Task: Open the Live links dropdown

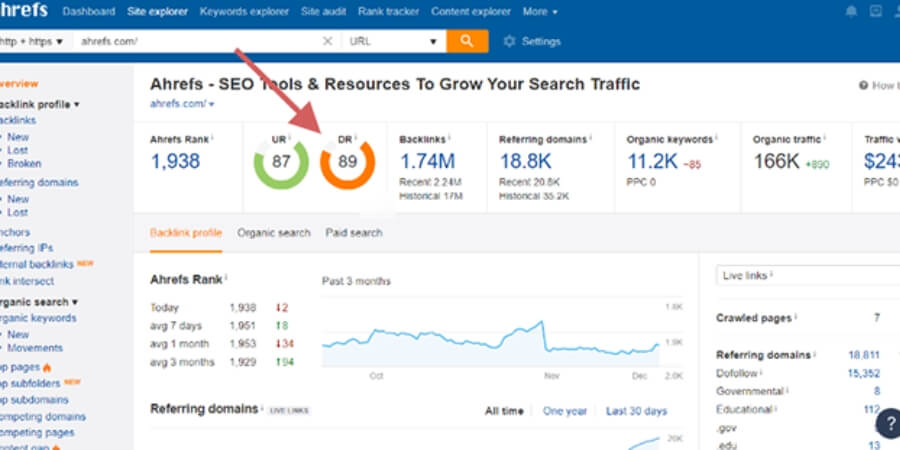Action: pyautogui.click(x=808, y=276)
